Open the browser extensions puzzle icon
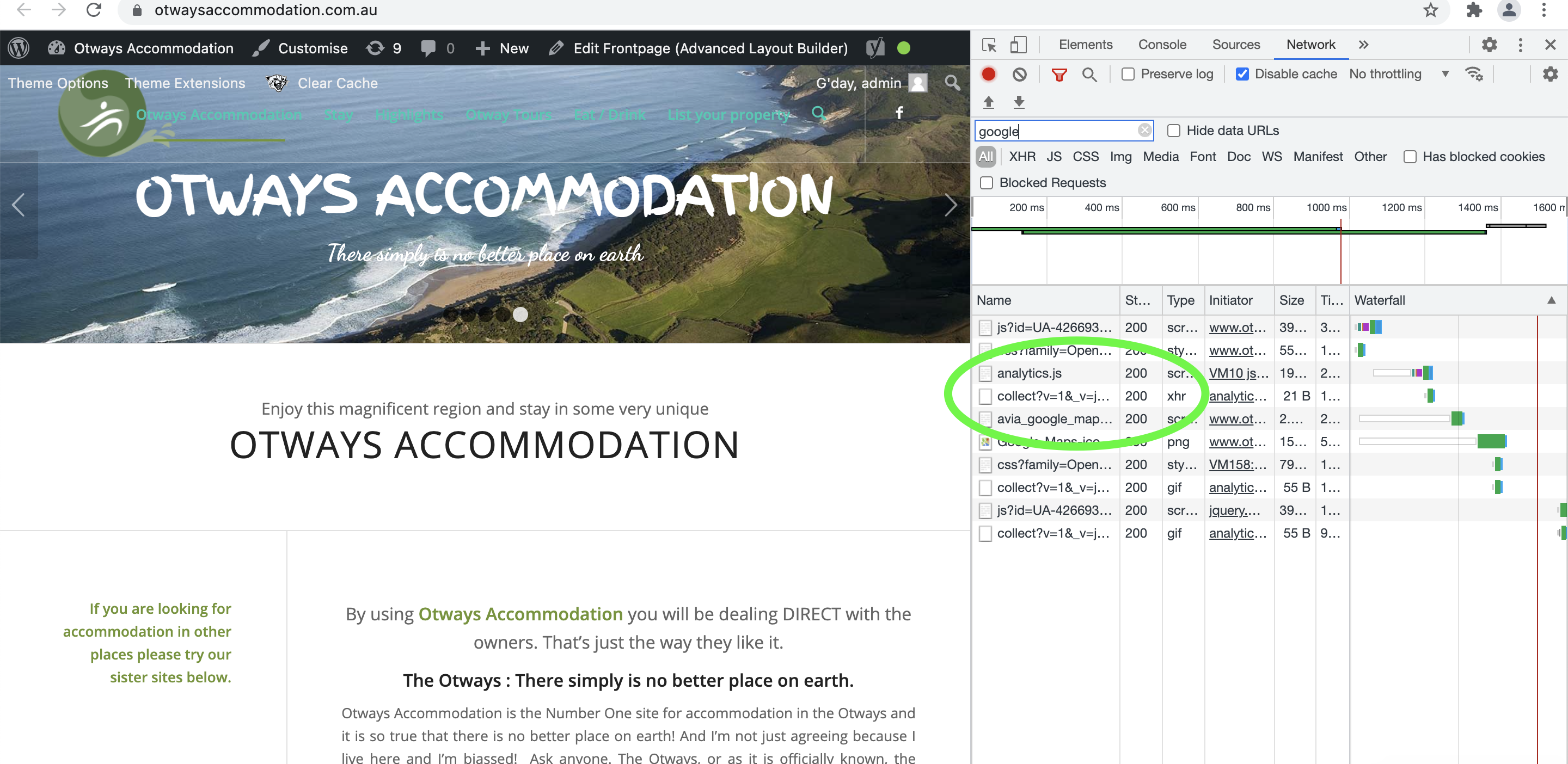The image size is (1568, 764). click(x=1474, y=10)
